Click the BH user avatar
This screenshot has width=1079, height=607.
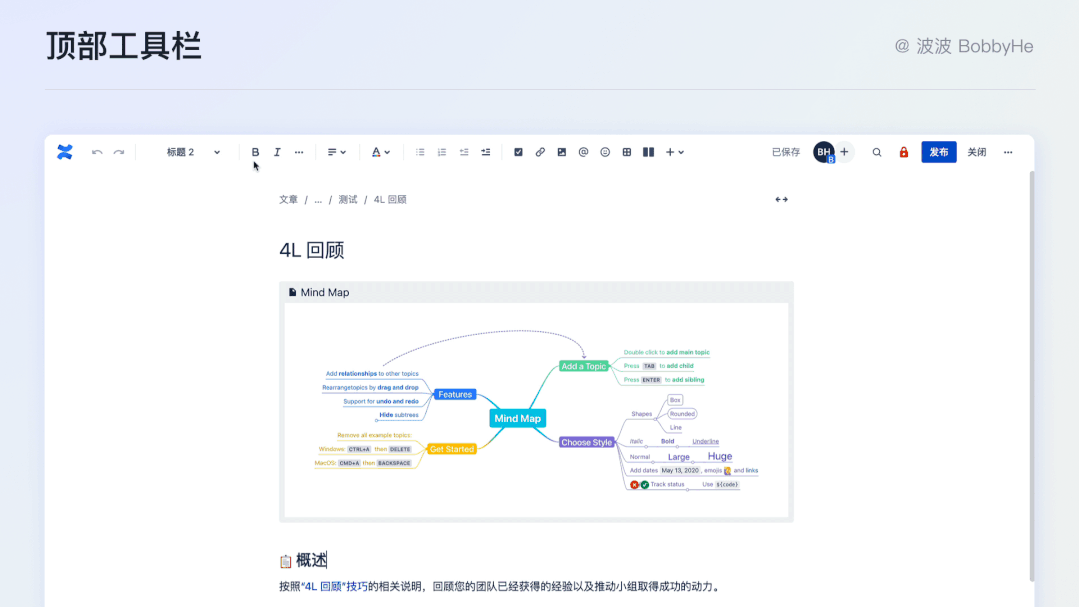(824, 152)
